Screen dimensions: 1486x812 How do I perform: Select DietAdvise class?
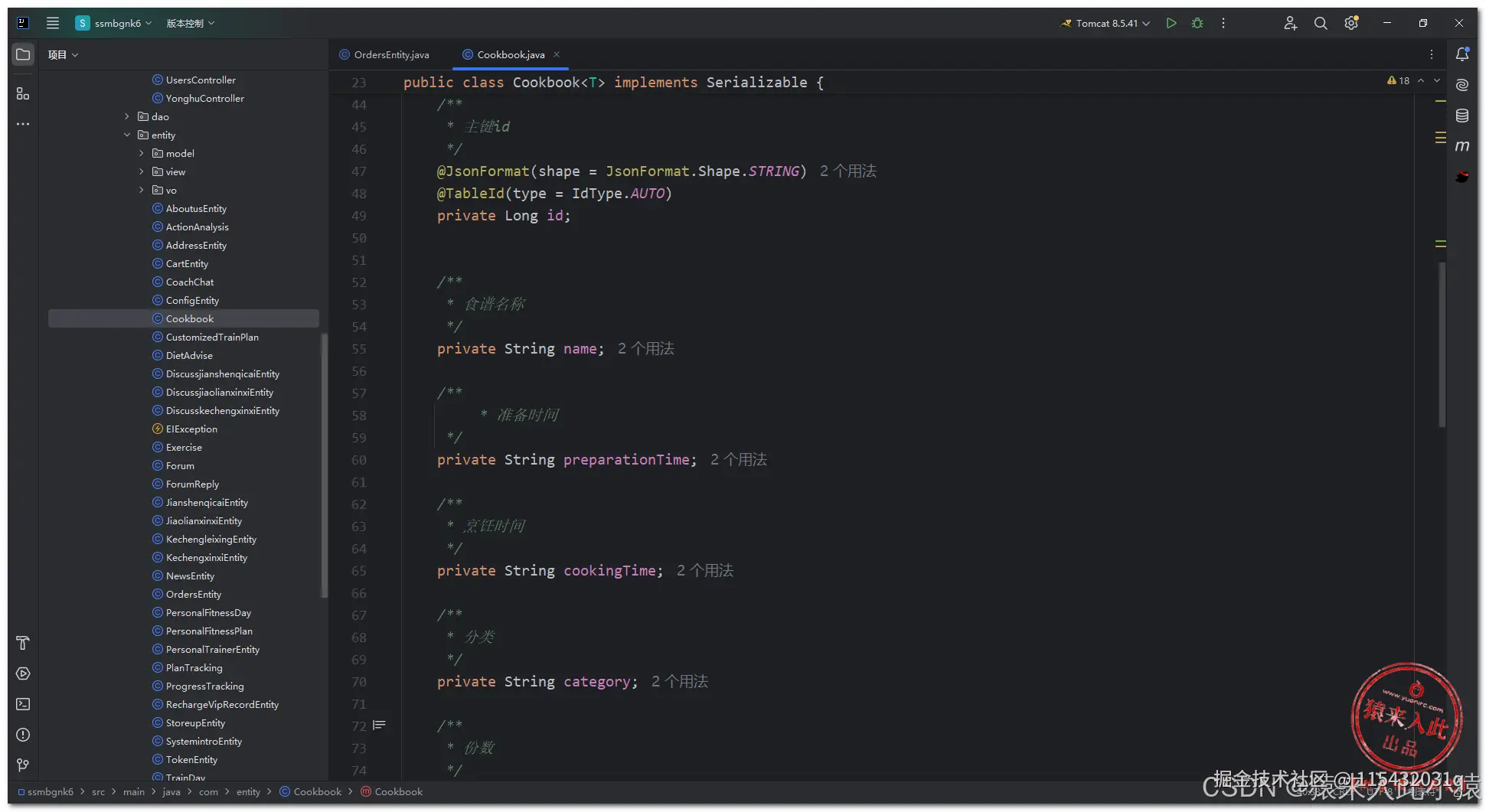[189, 355]
